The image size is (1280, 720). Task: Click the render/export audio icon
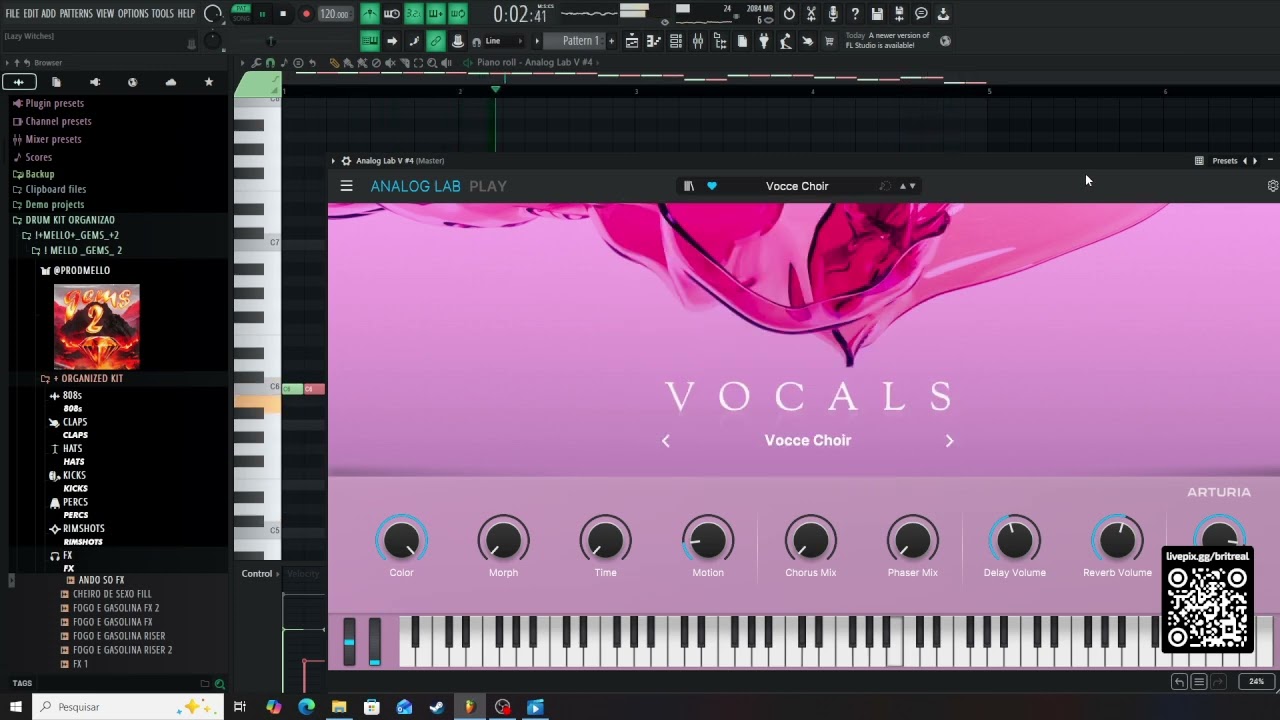[x=899, y=14]
